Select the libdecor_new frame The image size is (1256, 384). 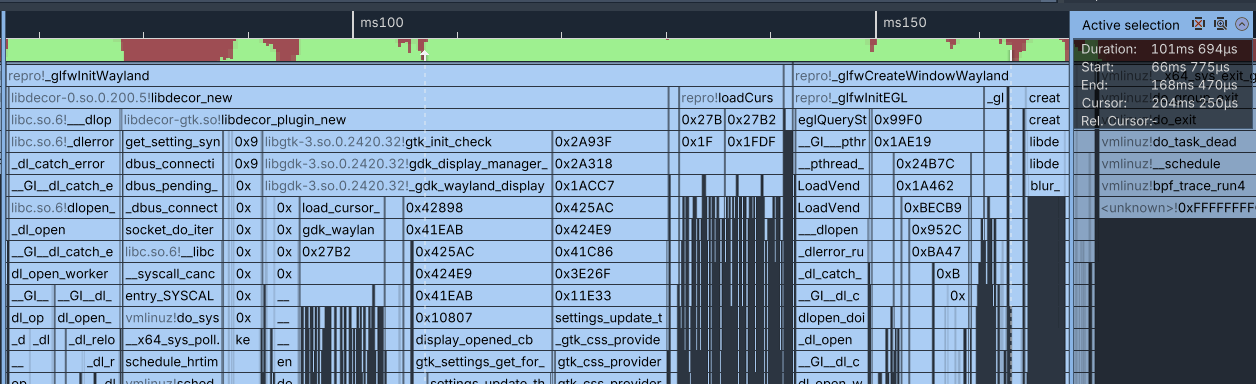(x=338, y=98)
